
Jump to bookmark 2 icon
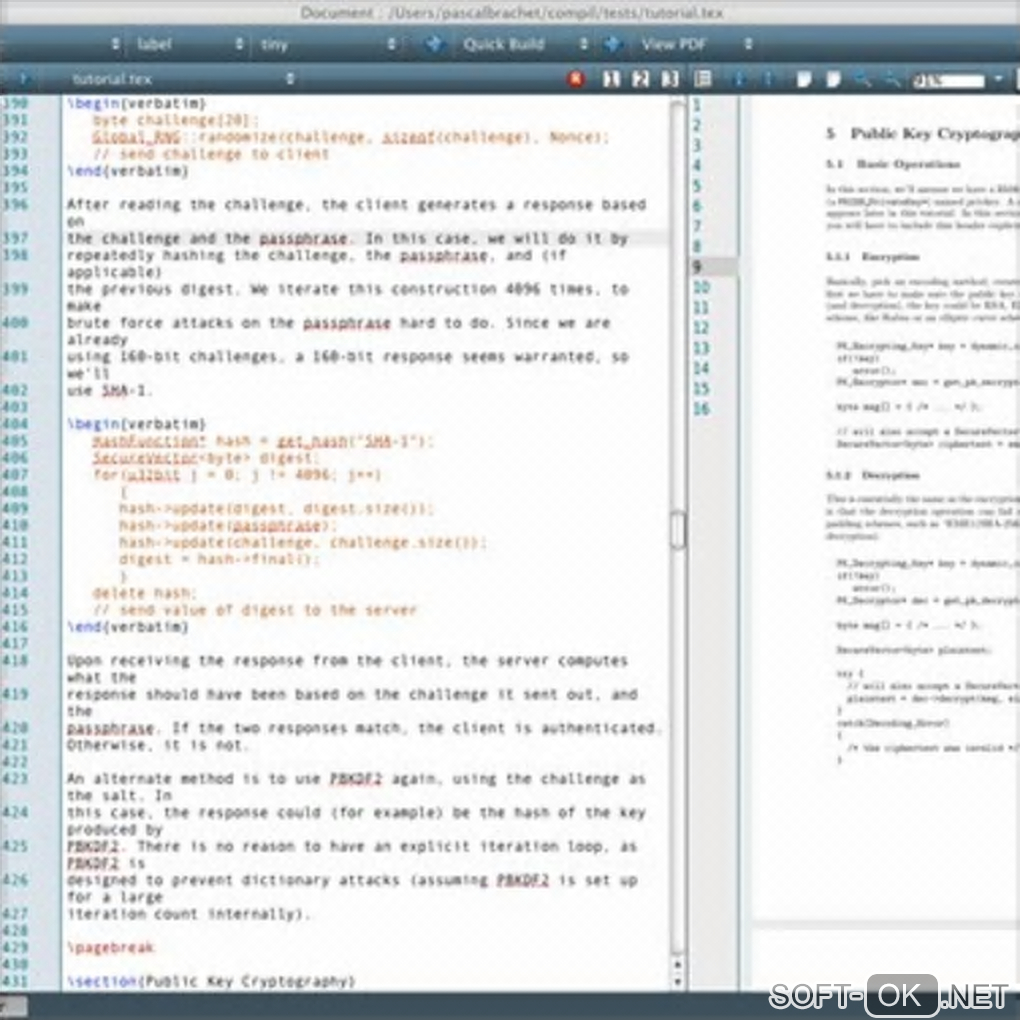click(x=640, y=79)
